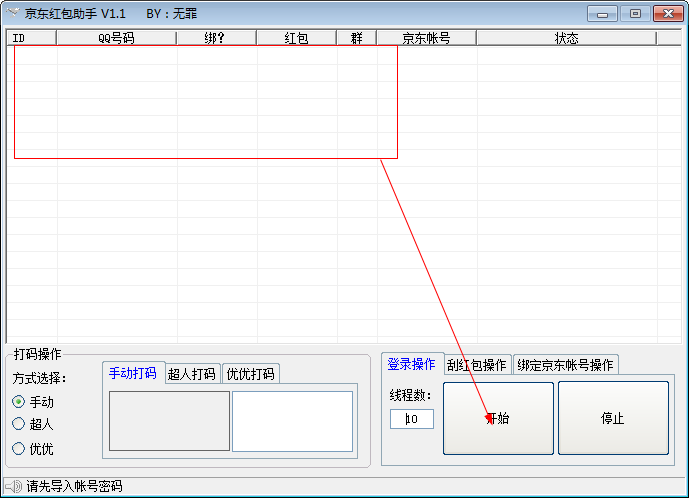Open the 绑定京东帐号操作 tab
The height and width of the screenshot is (498, 689).
pyautogui.click(x=566, y=365)
